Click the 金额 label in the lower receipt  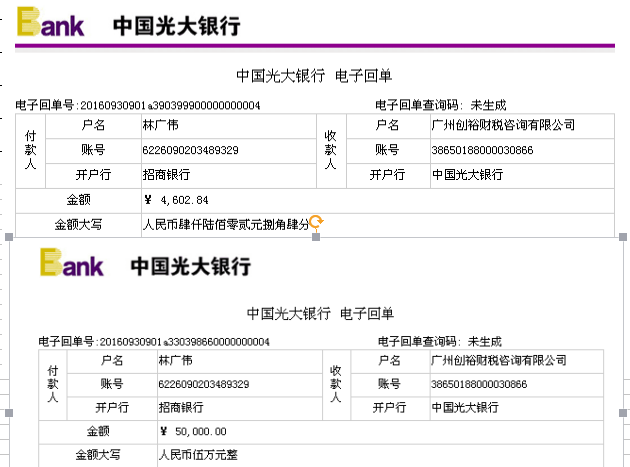coord(98,431)
